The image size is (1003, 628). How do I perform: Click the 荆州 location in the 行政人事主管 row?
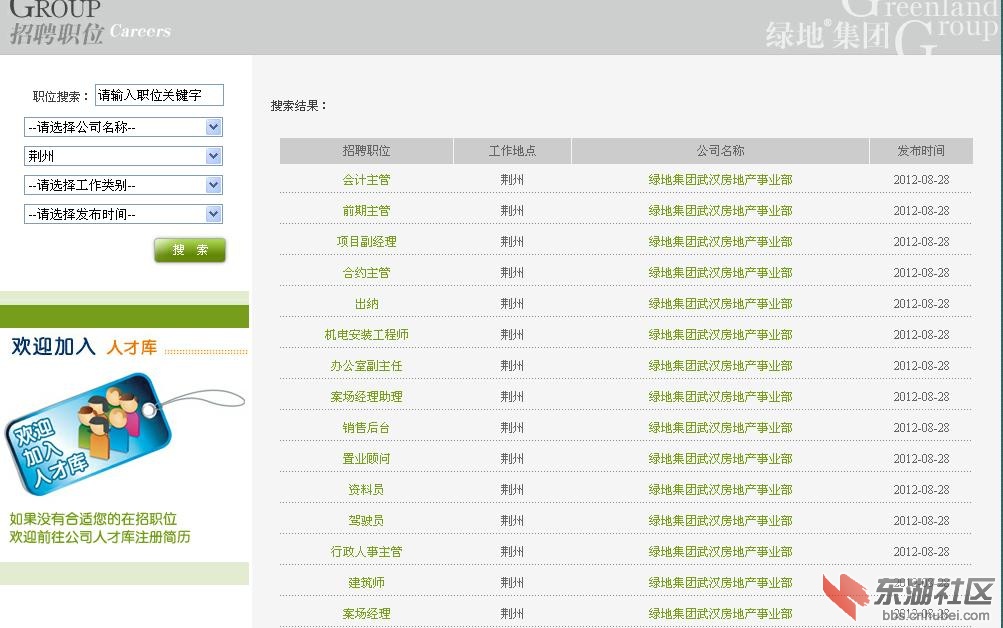tap(512, 552)
